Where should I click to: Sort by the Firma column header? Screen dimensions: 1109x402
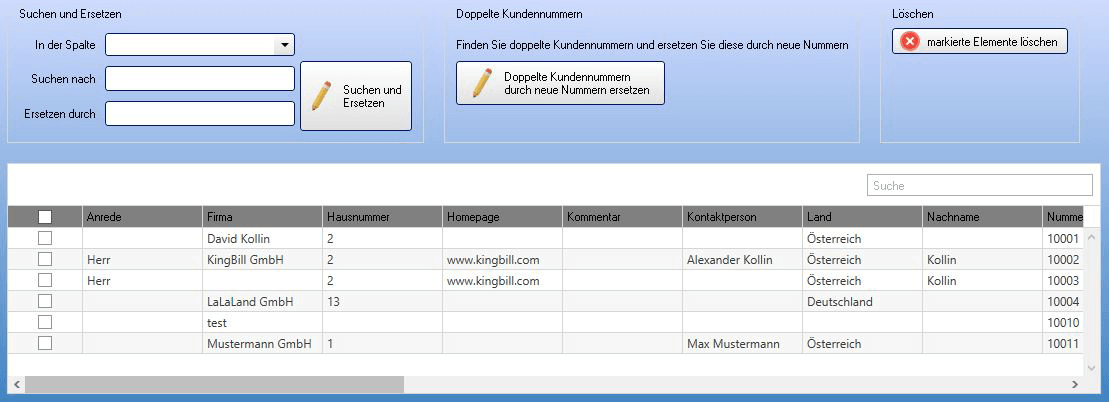(262, 217)
